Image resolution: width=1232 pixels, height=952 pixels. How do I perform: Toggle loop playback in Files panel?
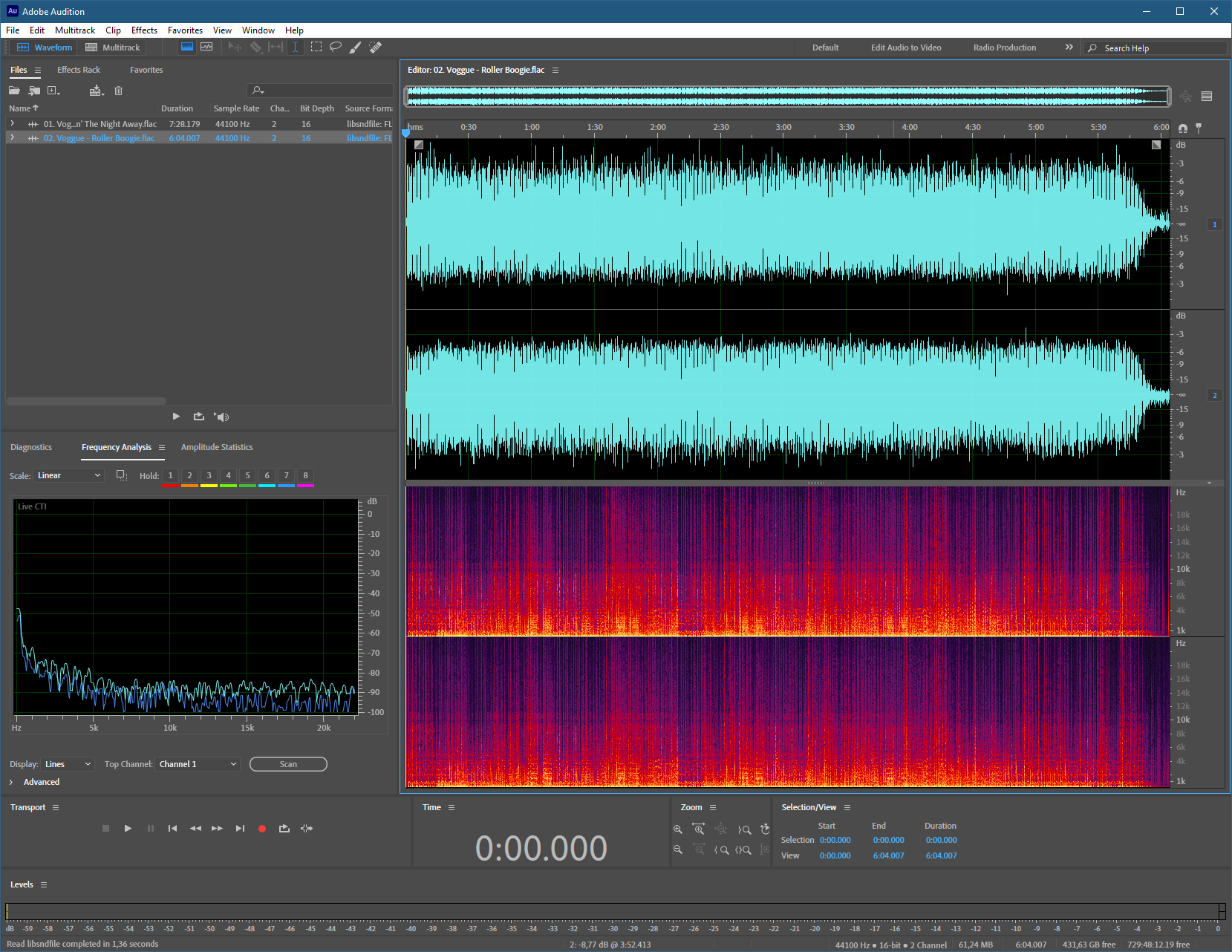click(x=198, y=417)
